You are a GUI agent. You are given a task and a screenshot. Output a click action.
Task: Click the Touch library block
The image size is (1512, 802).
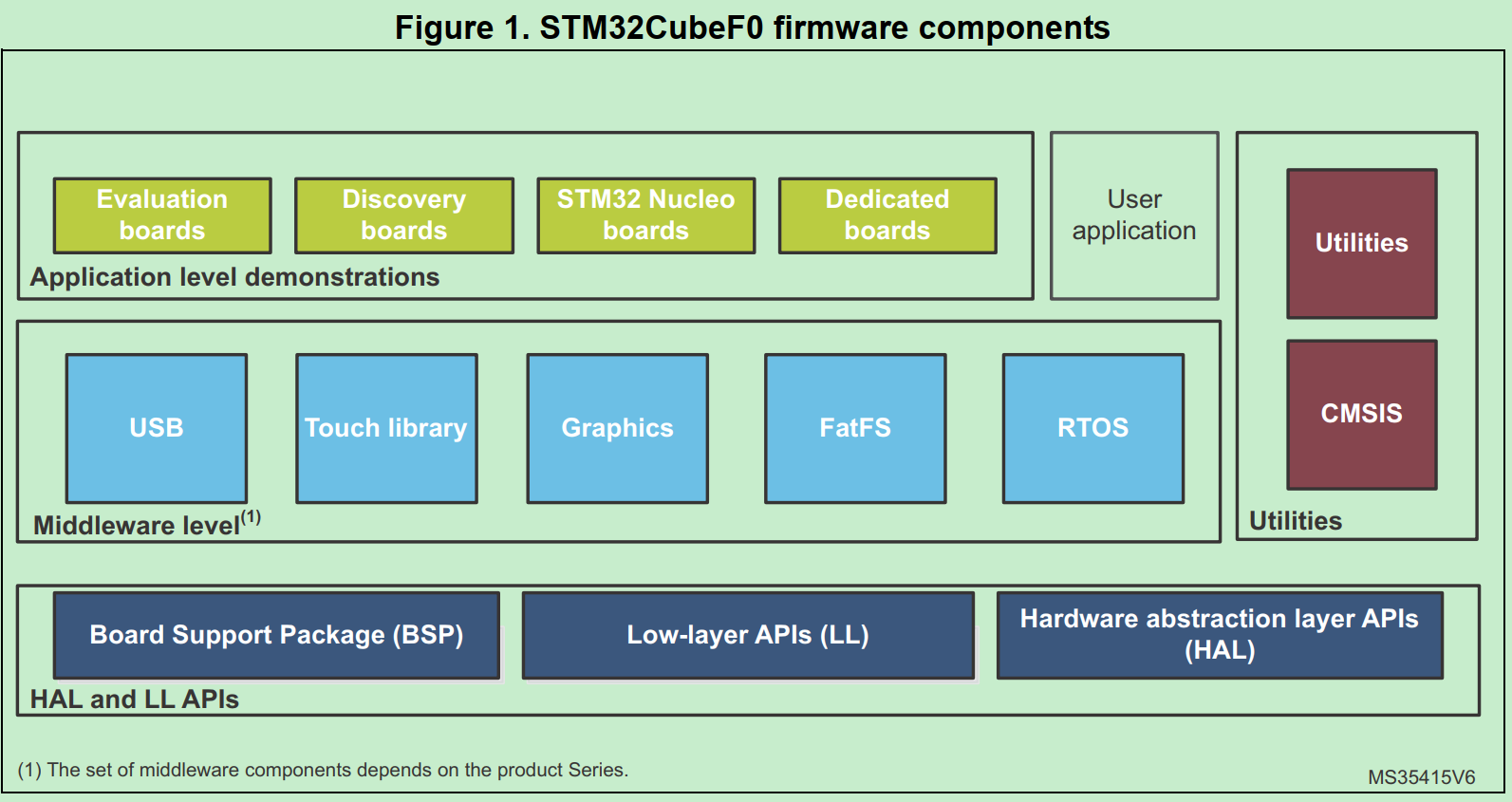tap(386, 428)
